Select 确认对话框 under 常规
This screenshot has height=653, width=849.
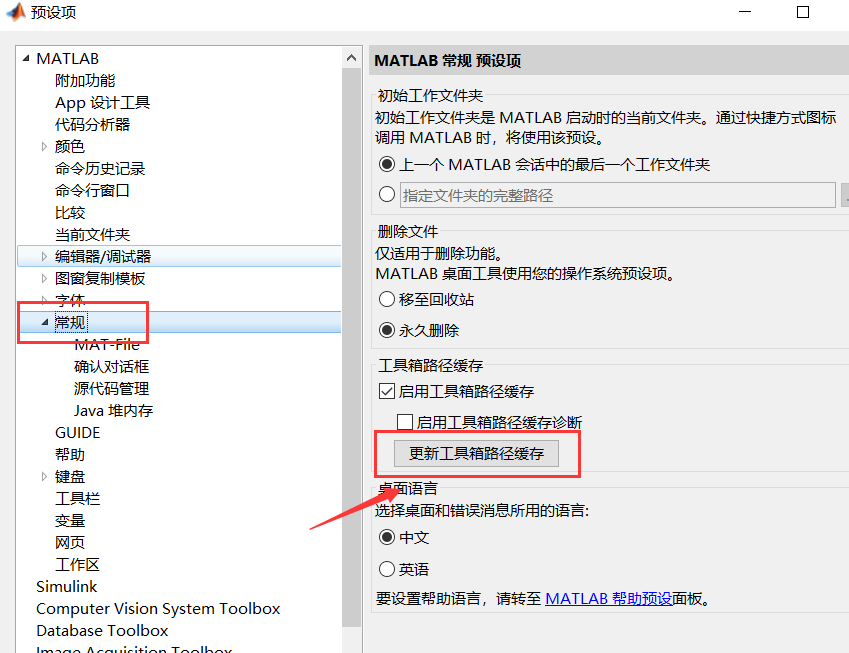coord(112,367)
